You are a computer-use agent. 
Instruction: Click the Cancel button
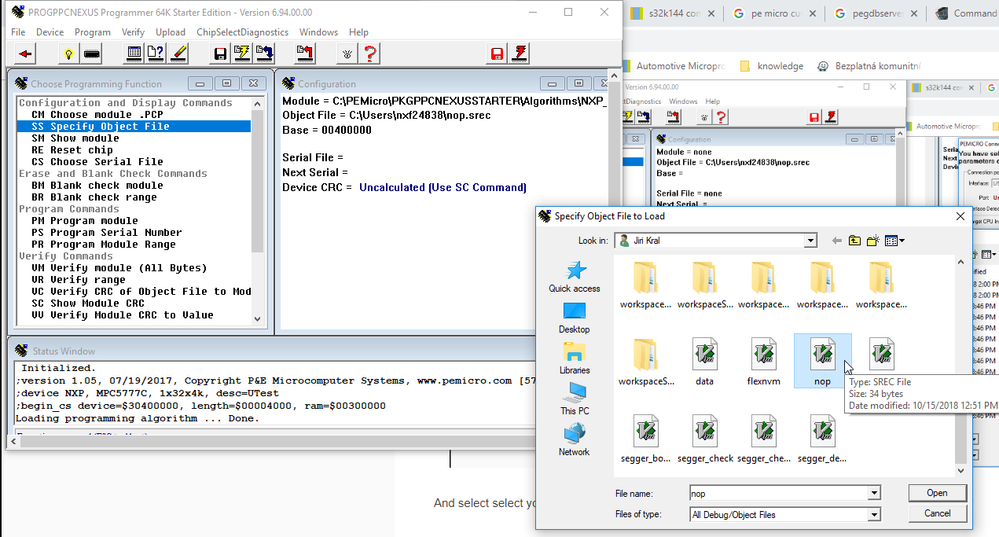click(x=937, y=513)
